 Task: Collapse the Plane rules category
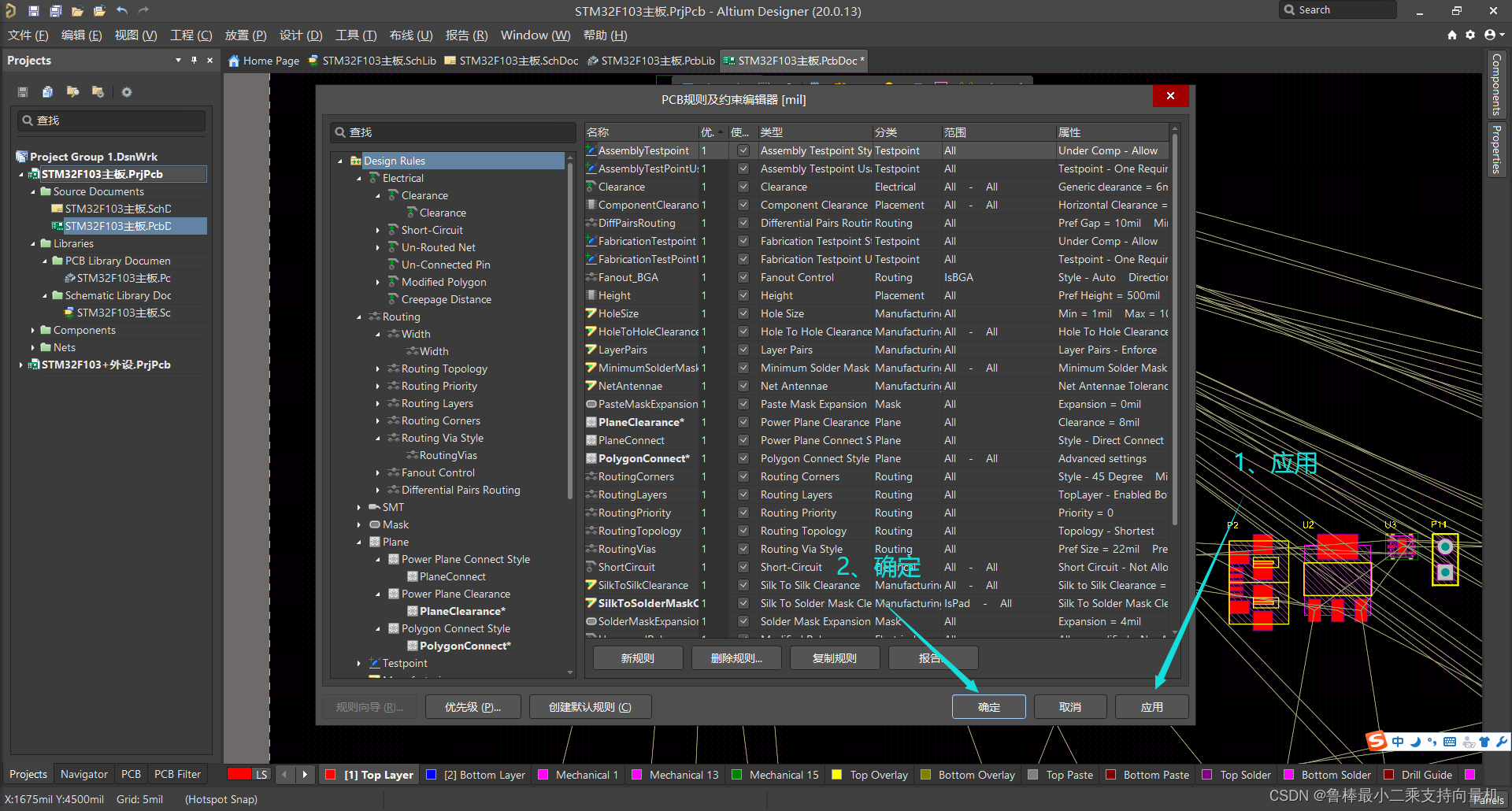point(359,543)
